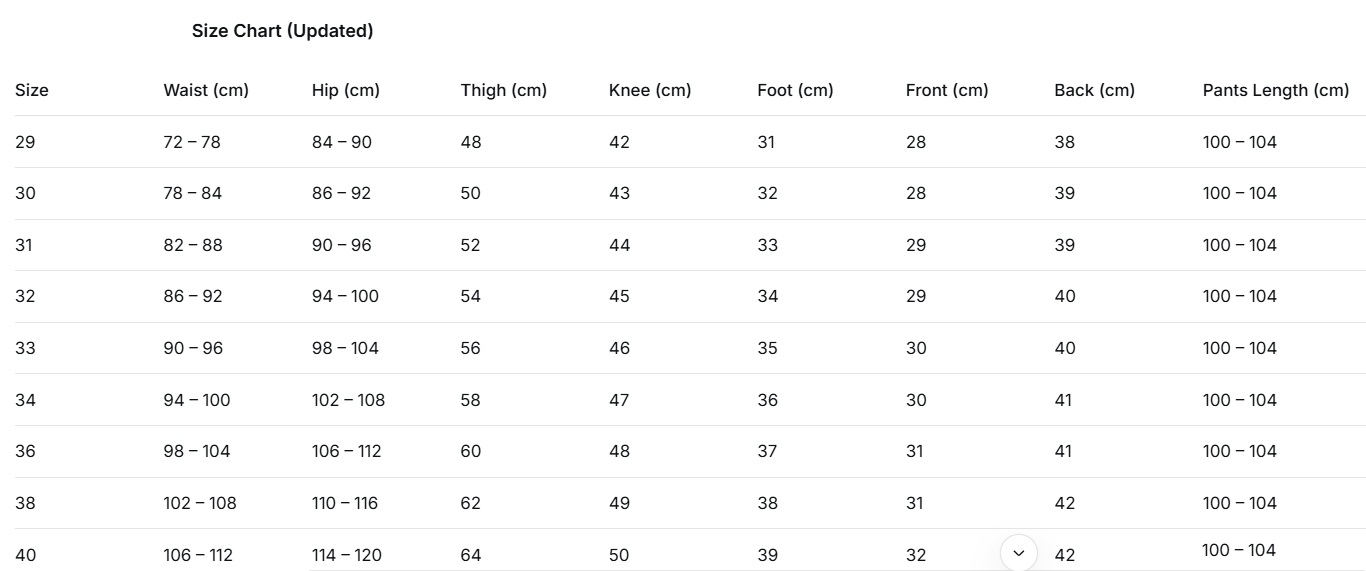Click the Size column header
This screenshot has width=1366, height=571.
click(32, 90)
